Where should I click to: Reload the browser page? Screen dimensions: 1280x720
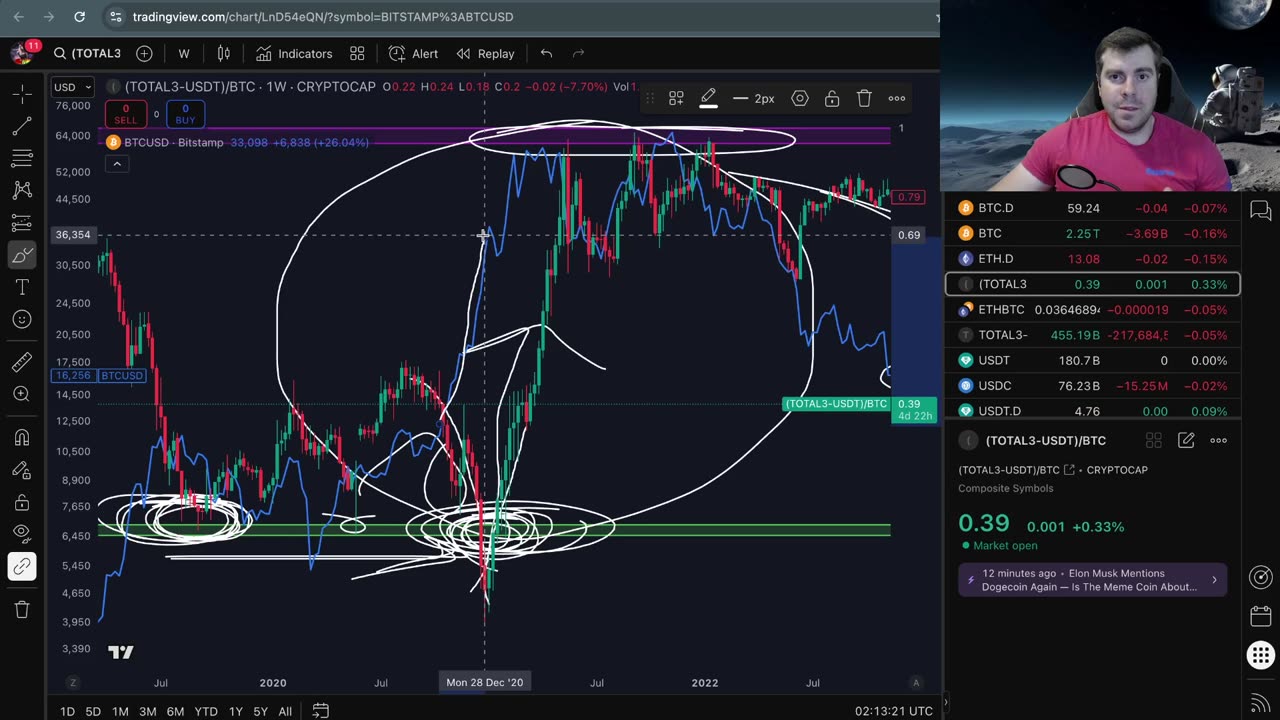pos(79,17)
